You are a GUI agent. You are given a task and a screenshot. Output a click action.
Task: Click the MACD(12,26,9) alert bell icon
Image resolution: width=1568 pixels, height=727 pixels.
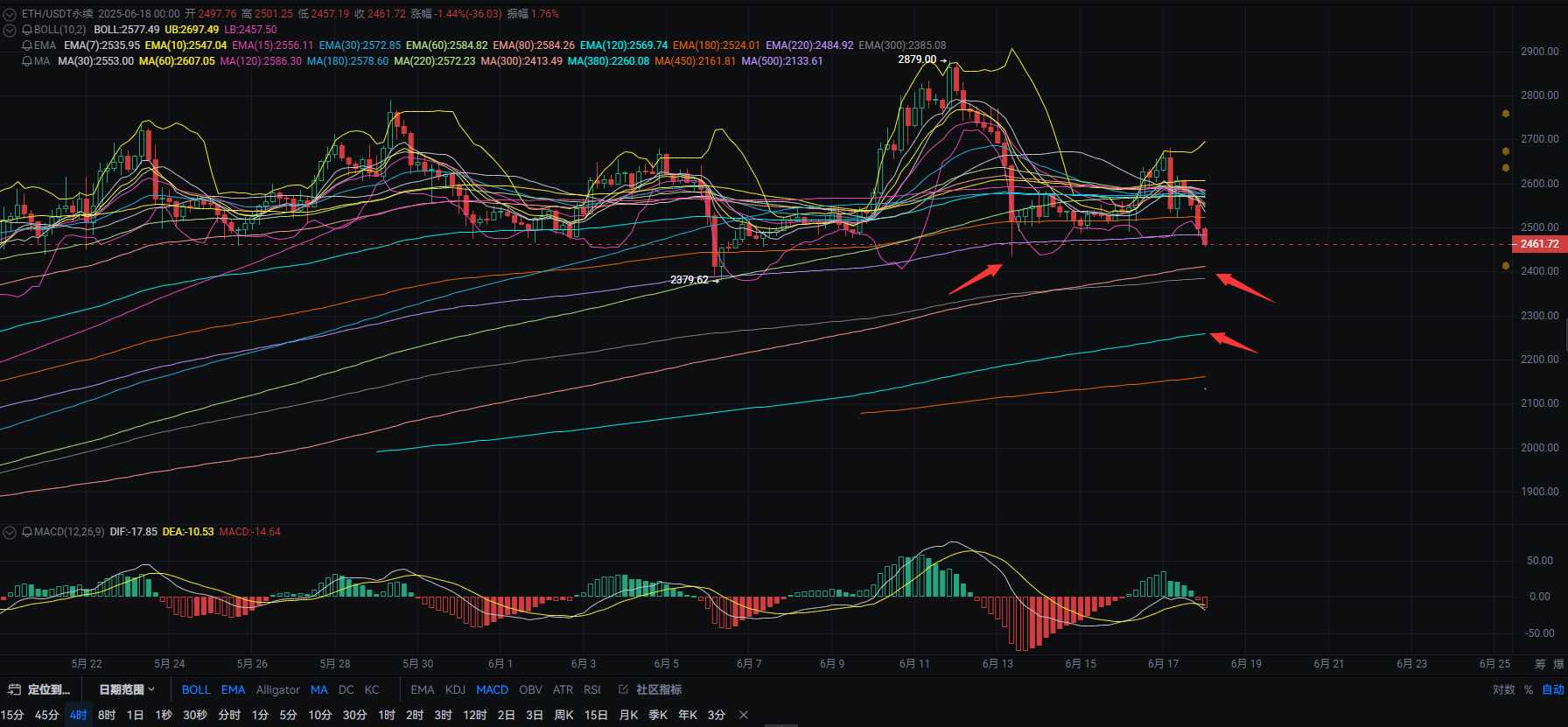point(27,532)
